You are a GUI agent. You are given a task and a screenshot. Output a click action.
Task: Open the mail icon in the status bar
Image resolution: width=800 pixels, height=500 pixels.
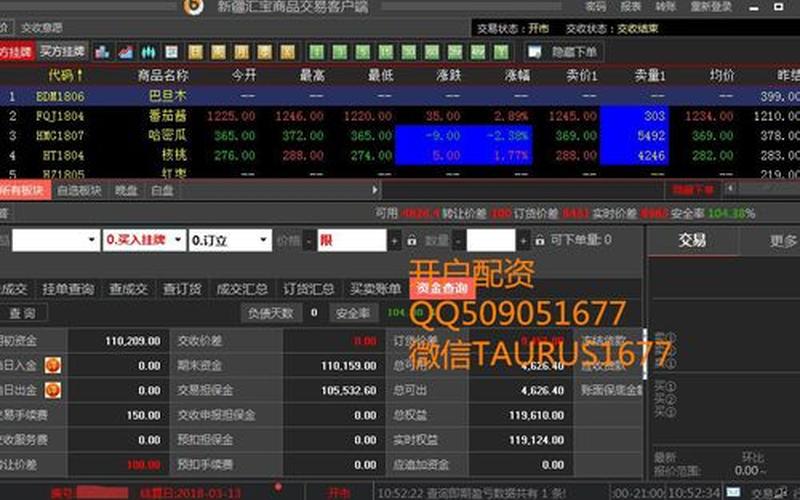pyautogui.click(x=733, y=492)
